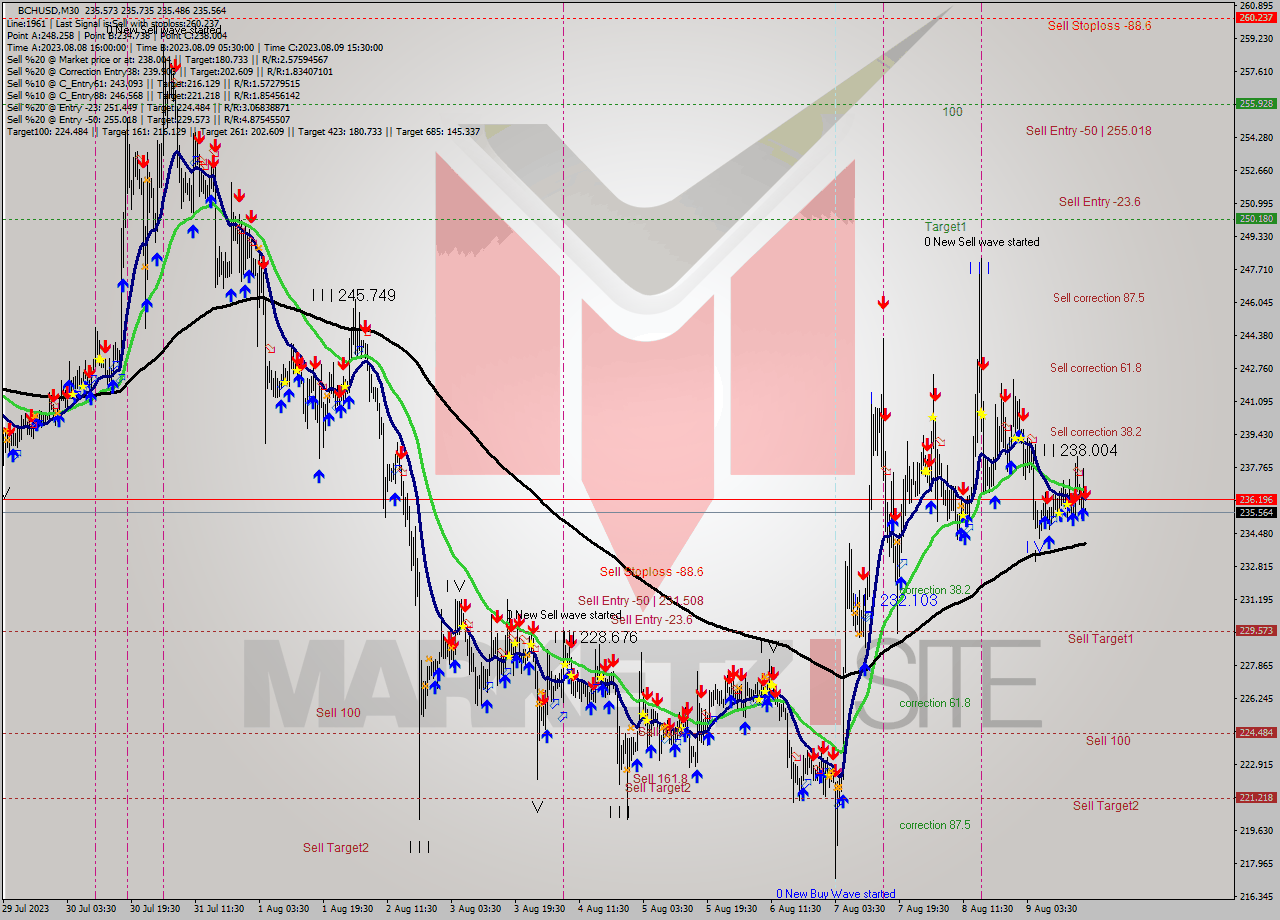The width and height of the screenshot is (1280, 920).
Task: Select the green 255.928 price tag
Action: 1255,103
